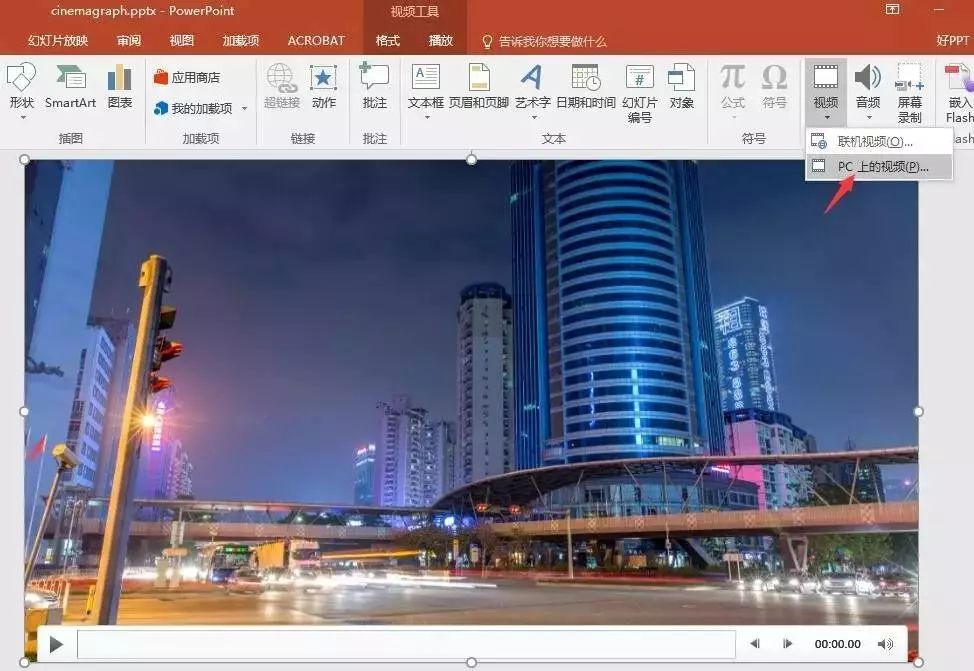974x671 pixels.
Task: Insert an equation (公式)
Action: [x=733, y=90]
